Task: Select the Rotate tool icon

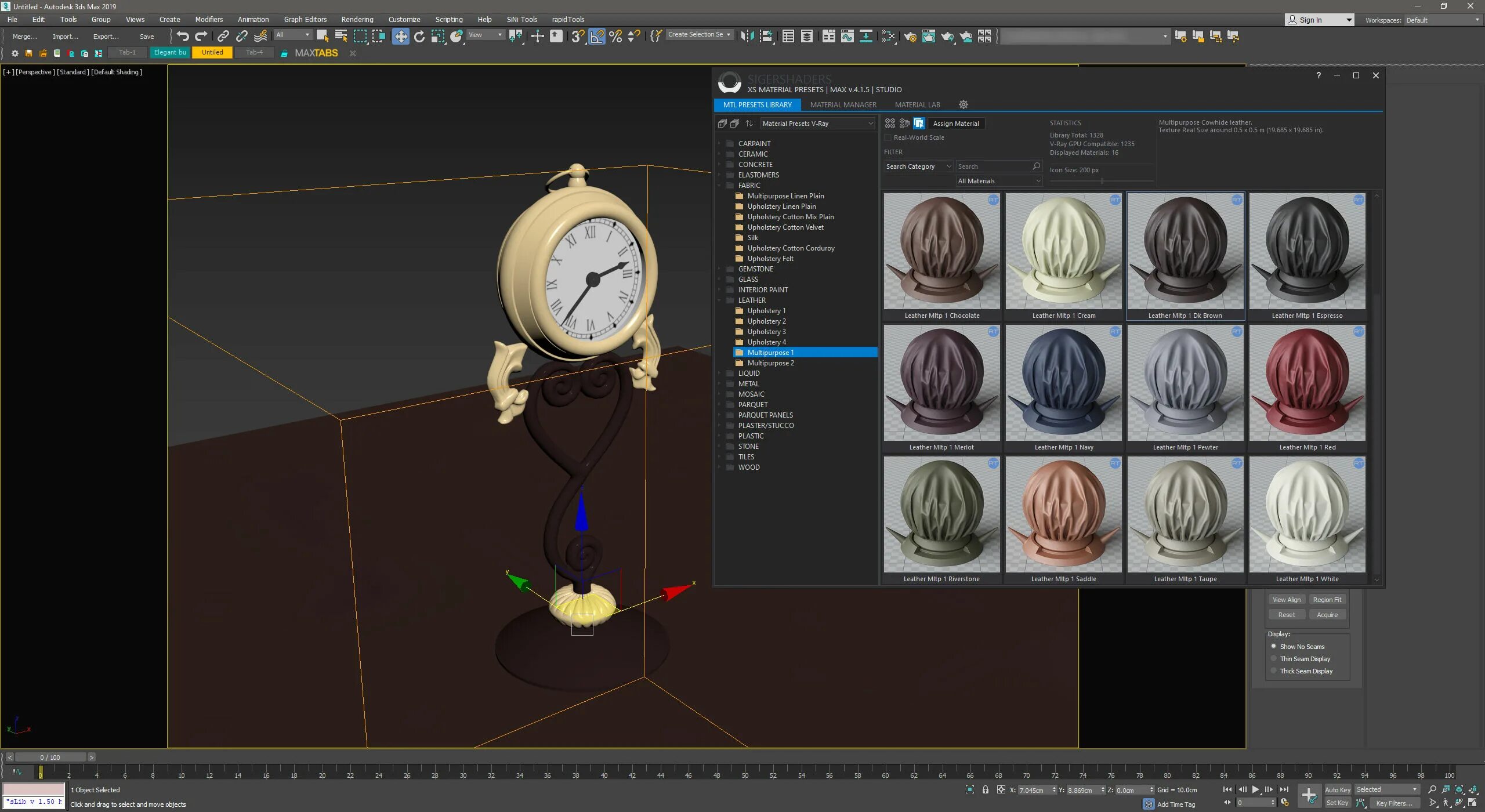Action: pyautogui.click(x=419, y=36)
